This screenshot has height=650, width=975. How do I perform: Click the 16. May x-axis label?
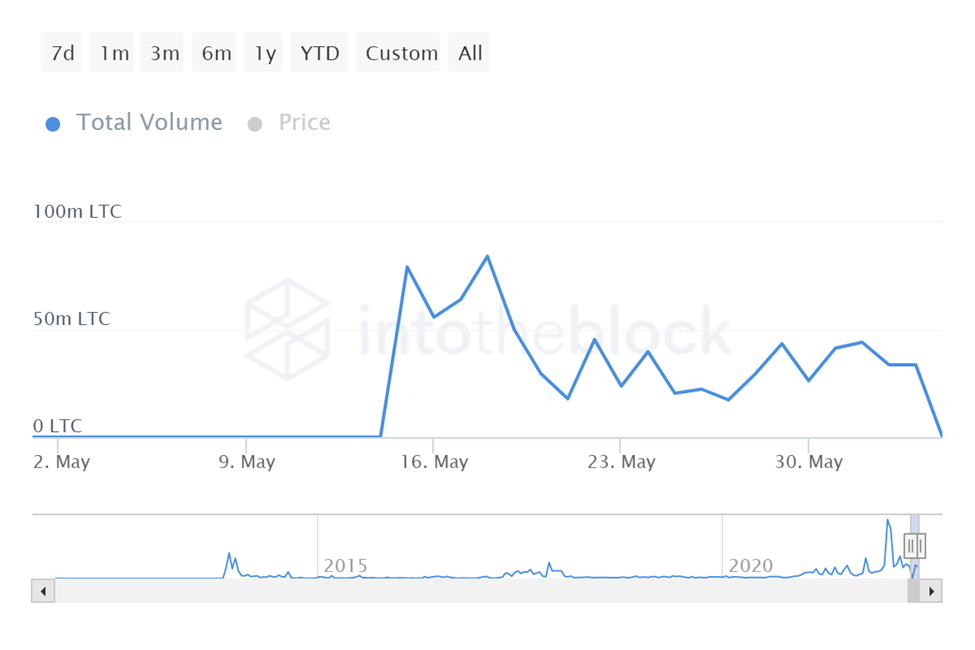tap(434, 462)
